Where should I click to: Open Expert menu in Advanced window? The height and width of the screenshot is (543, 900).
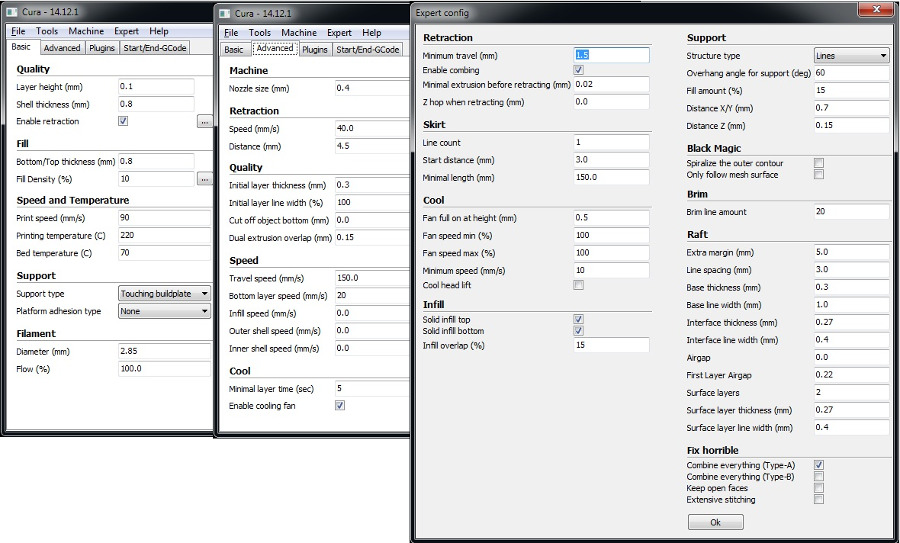click(x=339, y=33)
